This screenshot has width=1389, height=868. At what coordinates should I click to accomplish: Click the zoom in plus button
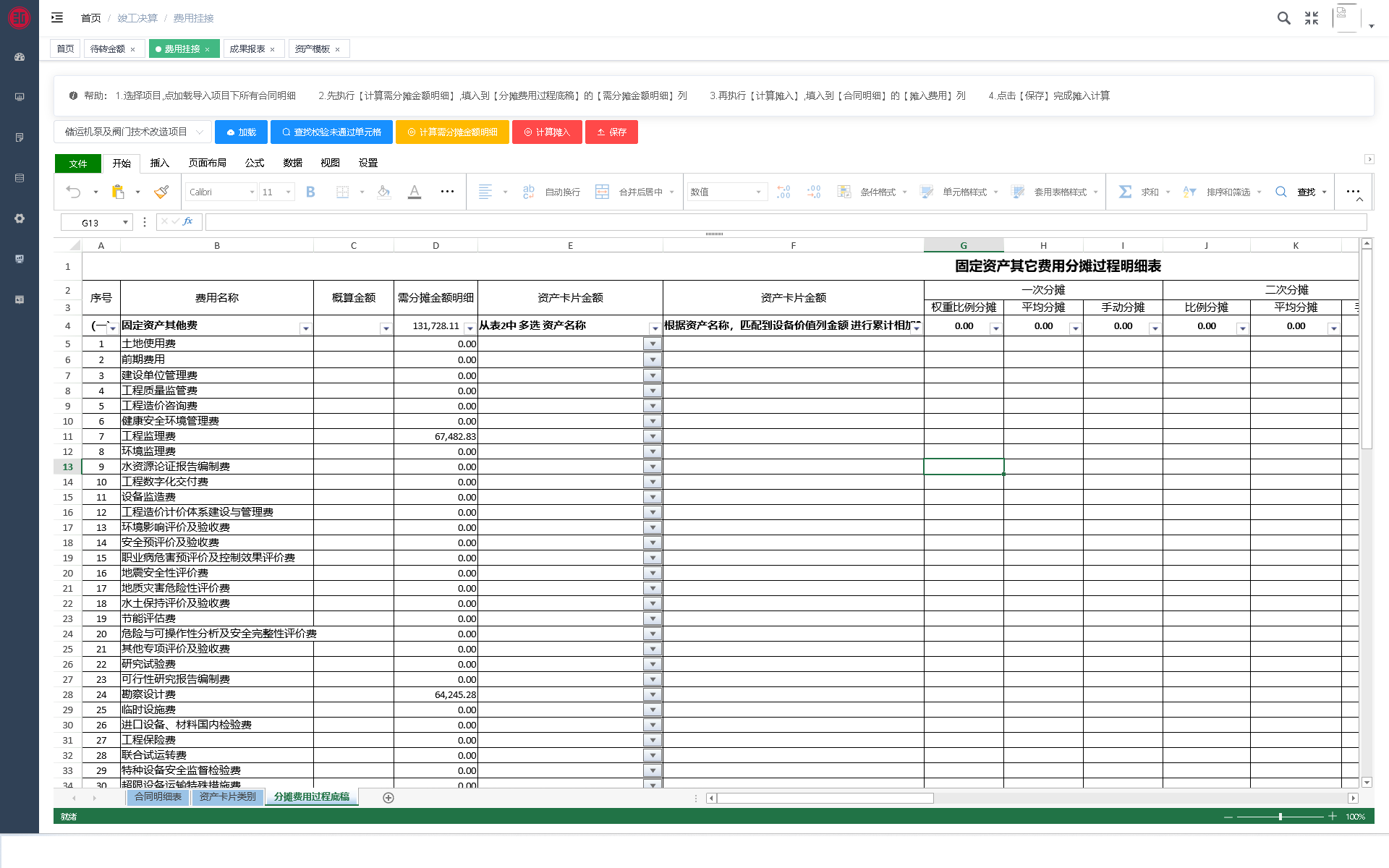point(1332,817)
